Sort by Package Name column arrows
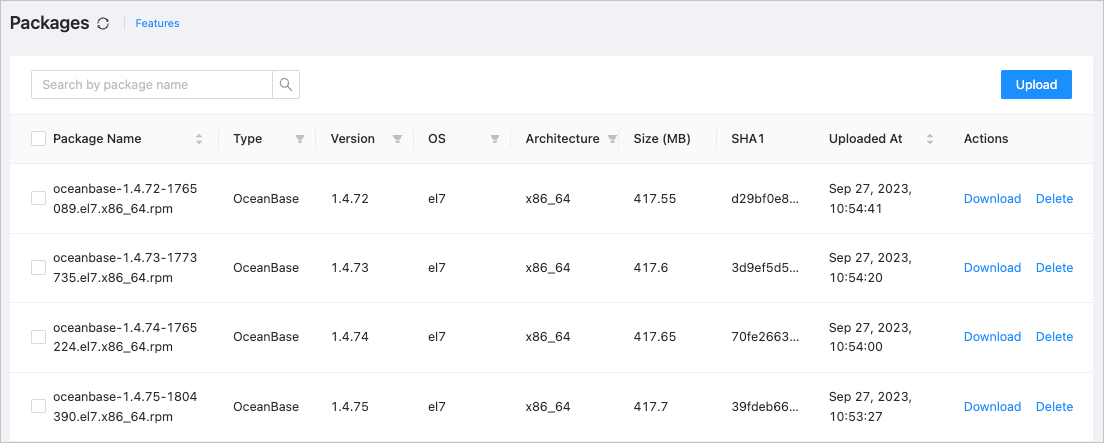Screen dimensions: 1104x443 [x=199, y=139]
